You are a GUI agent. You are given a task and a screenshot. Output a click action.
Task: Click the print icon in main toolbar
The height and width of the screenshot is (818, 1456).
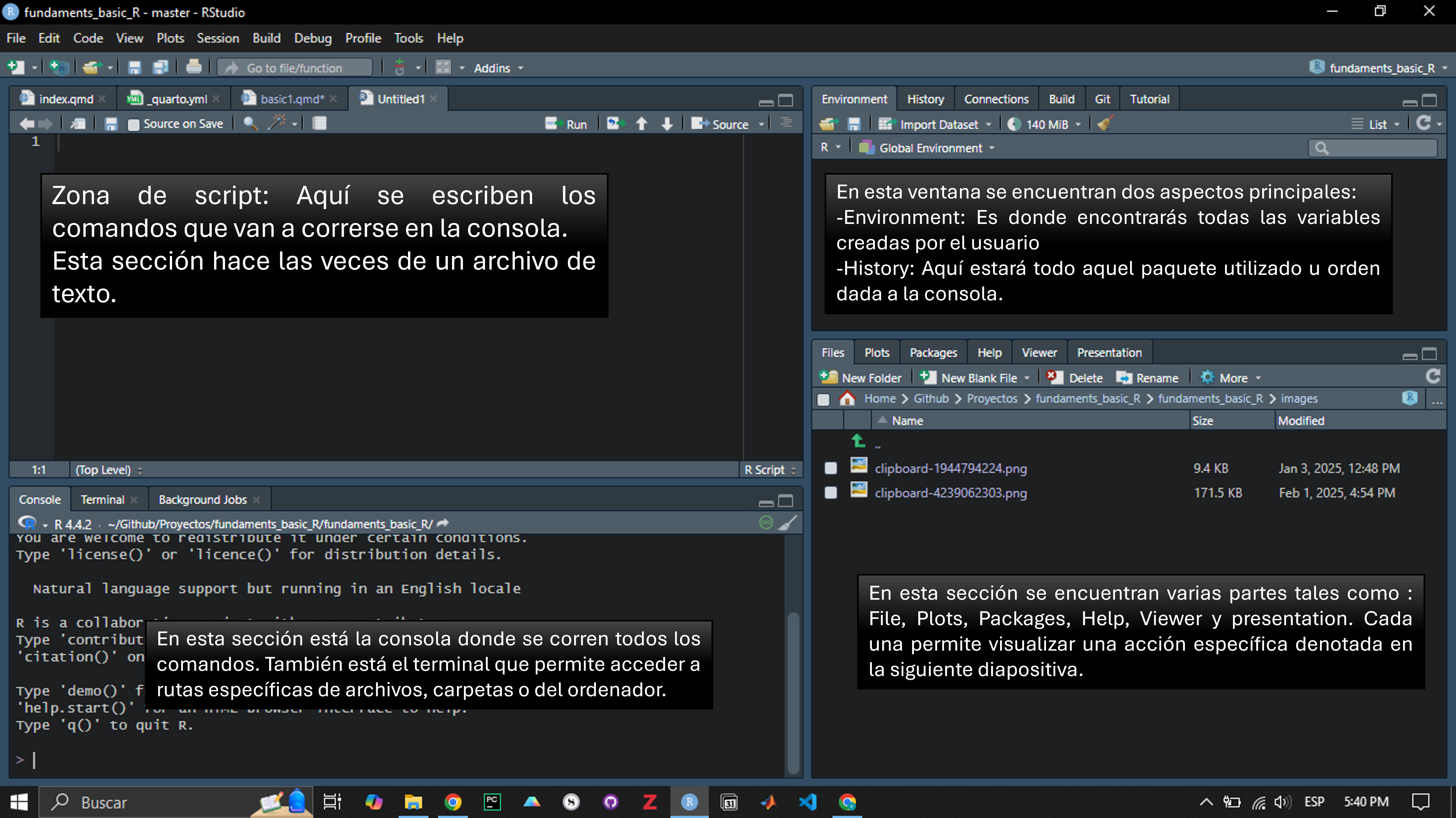193,67
